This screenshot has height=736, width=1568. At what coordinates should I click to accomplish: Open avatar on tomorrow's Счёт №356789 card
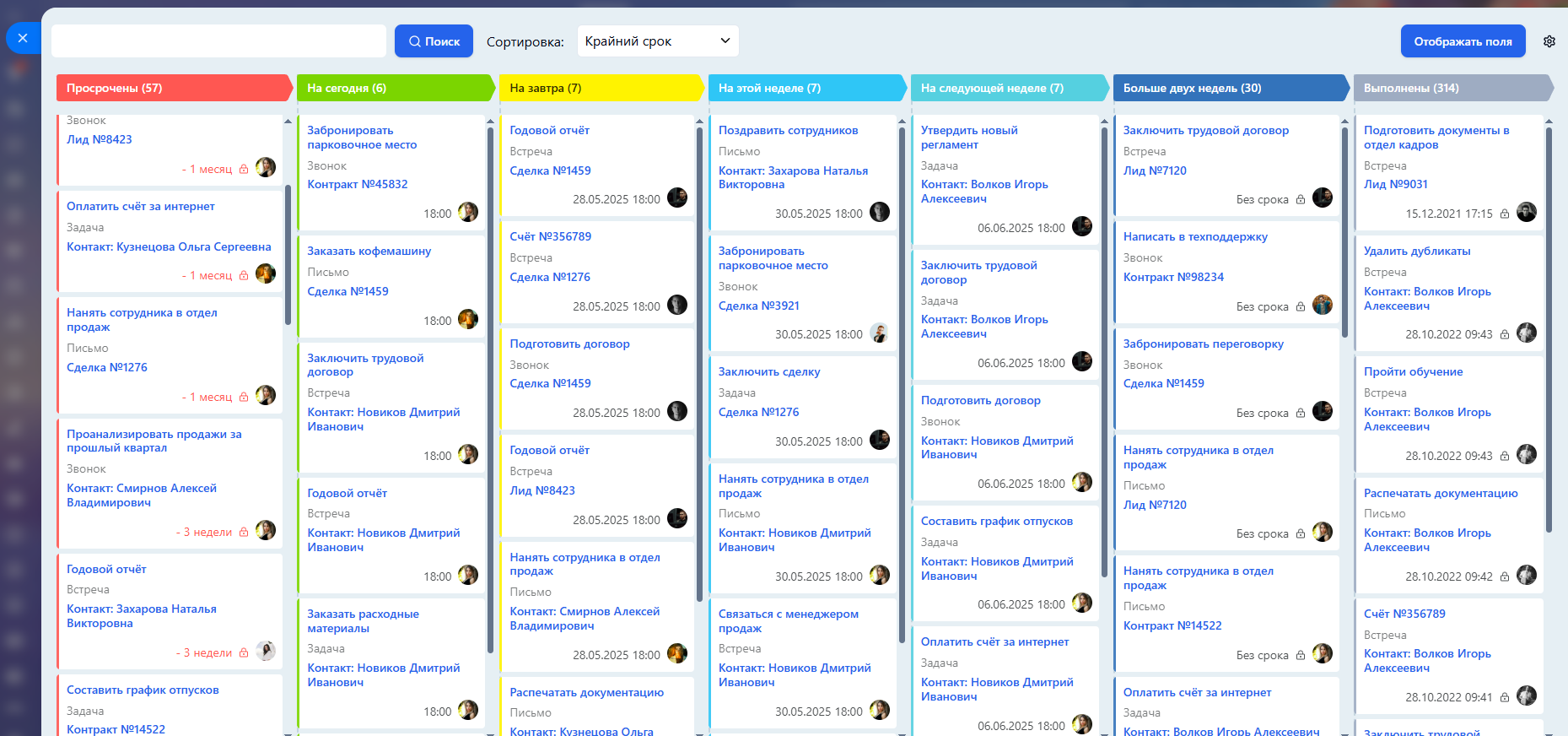point(677,305)
